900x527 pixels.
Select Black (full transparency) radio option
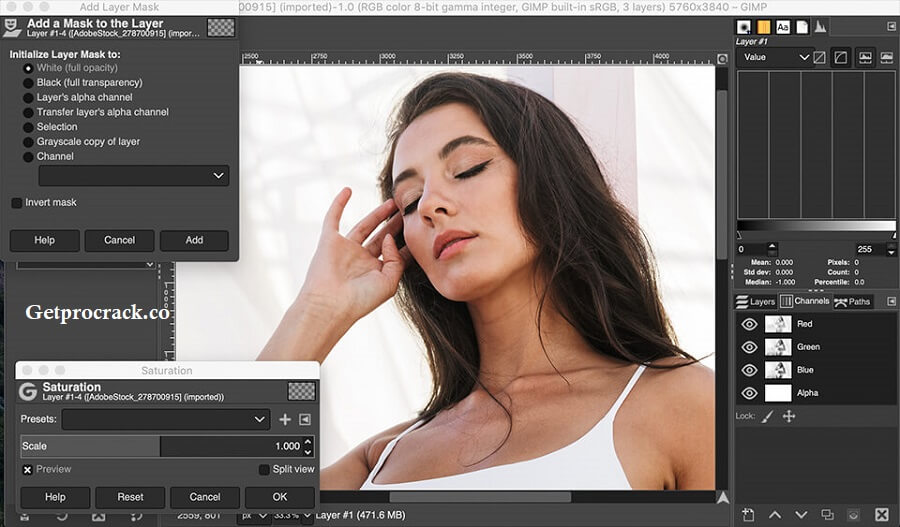coord(28,83)
